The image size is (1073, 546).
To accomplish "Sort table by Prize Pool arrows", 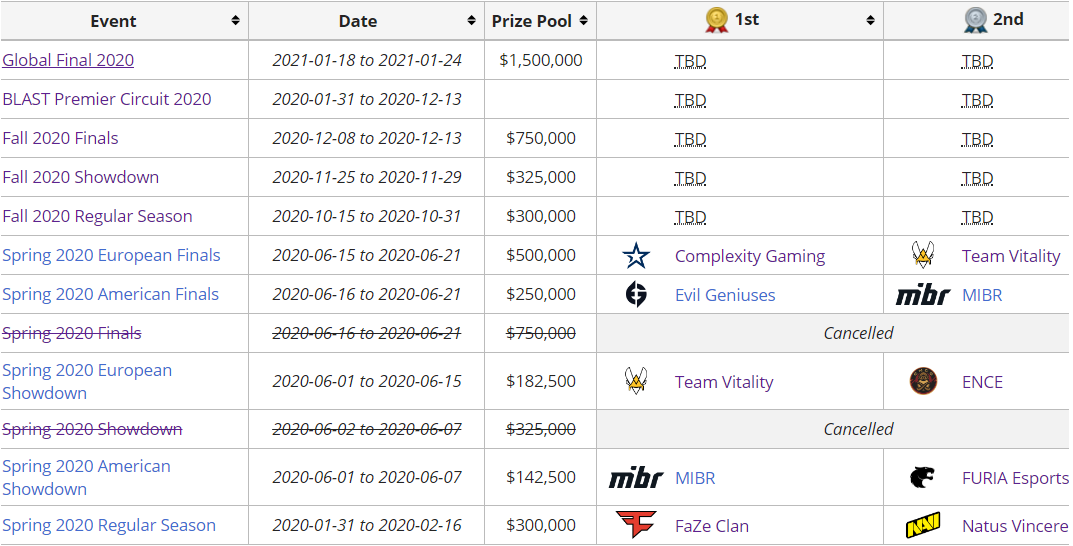I will point(583,21).
